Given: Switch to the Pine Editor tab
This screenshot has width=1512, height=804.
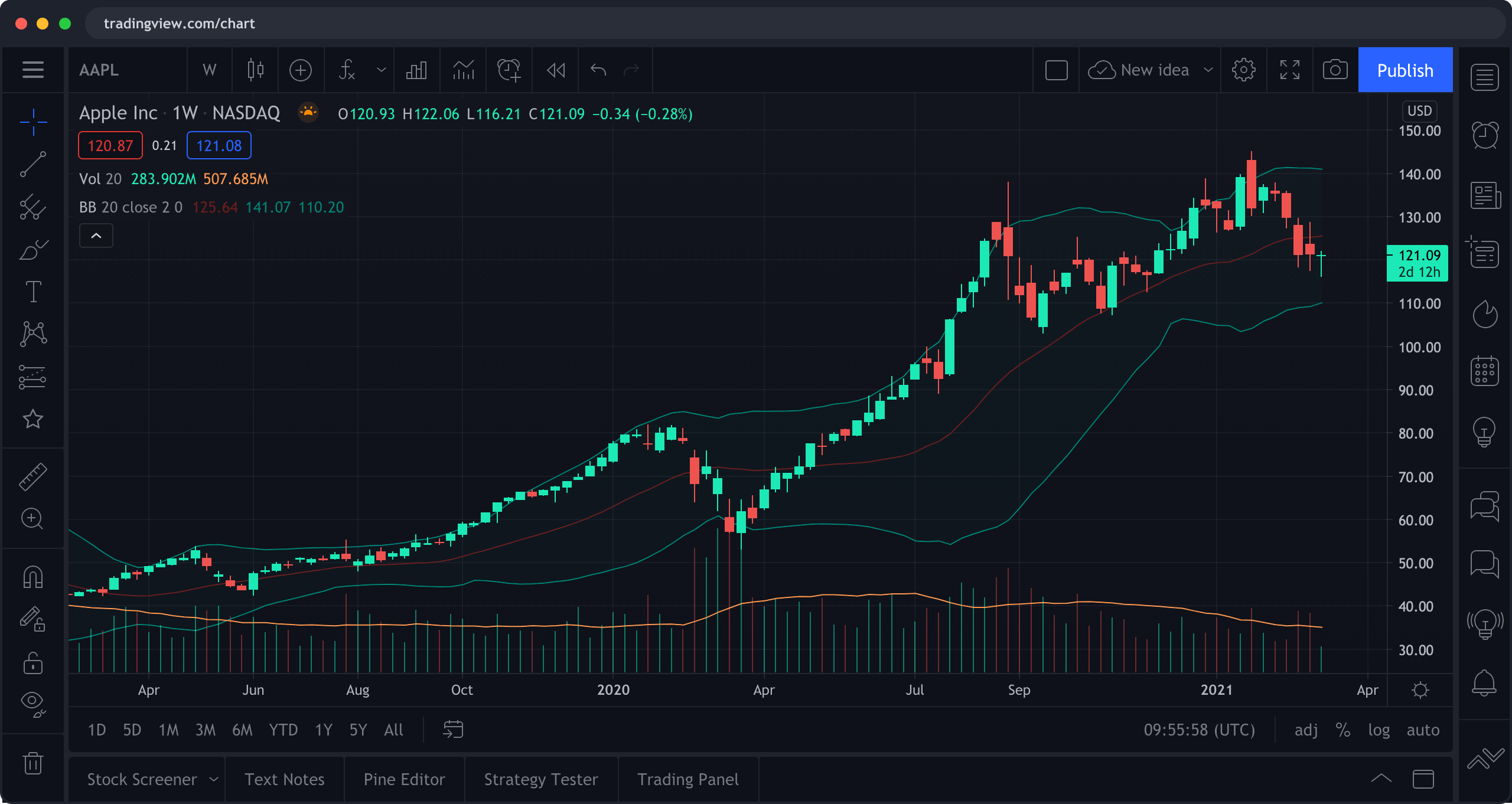Looking at the screenshot, I should [x=404, y=780].
